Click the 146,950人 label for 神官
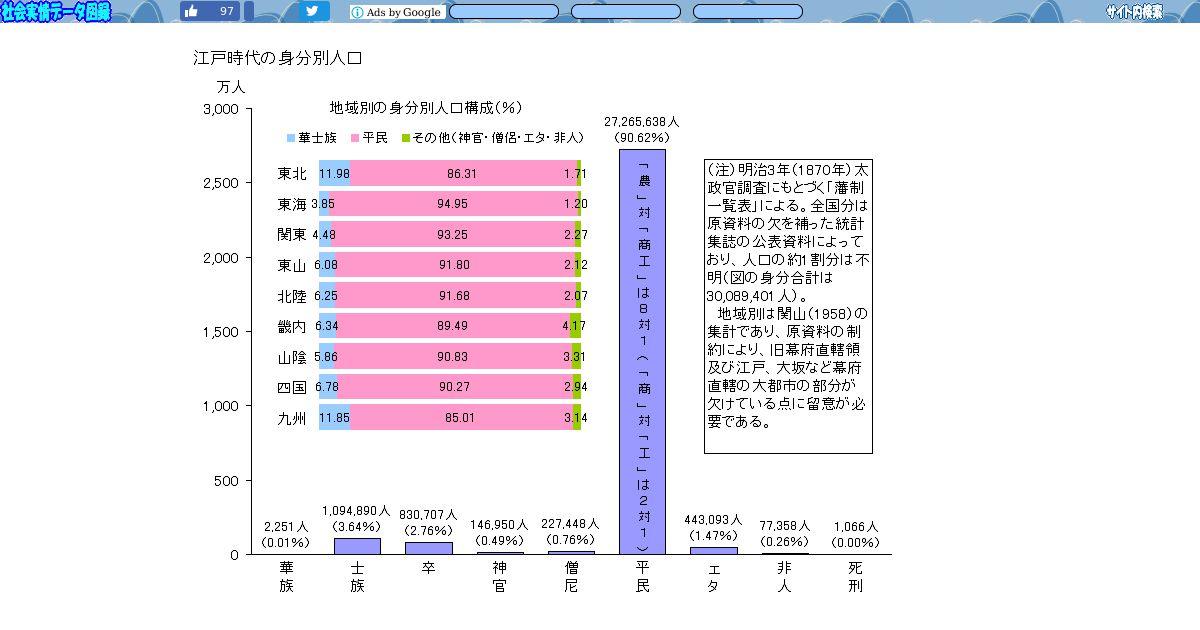The width and height of the screenshot is (1200, 630). tap(499, 524)
